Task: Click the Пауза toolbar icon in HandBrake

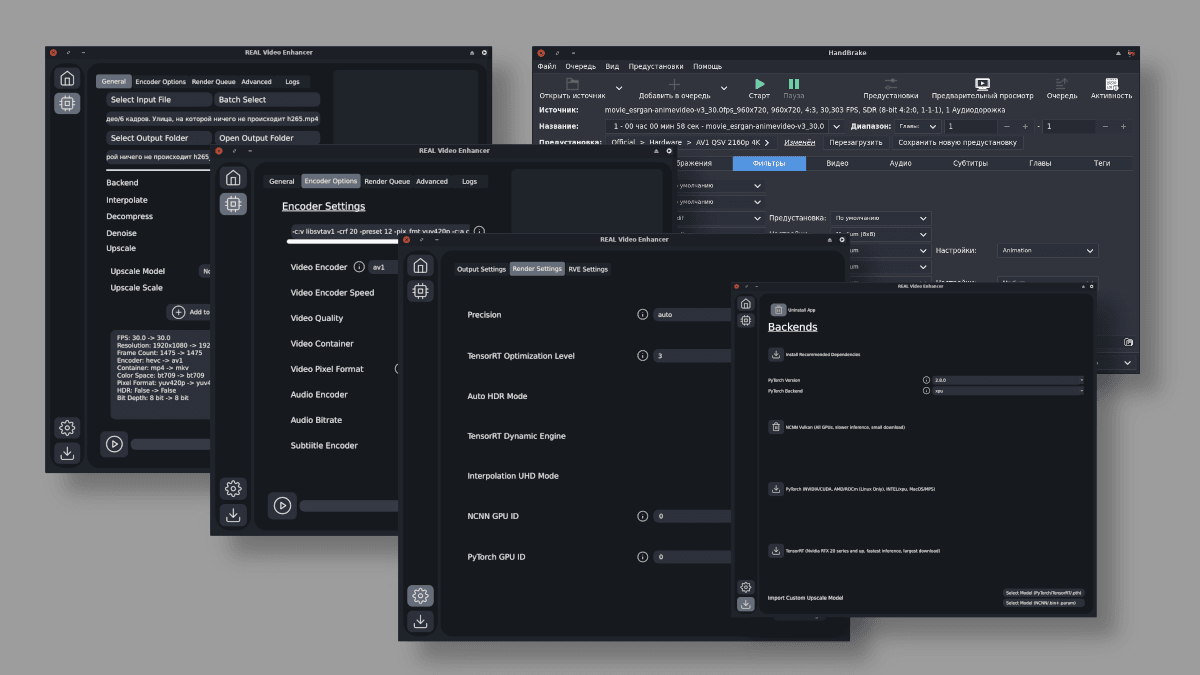Action: pos(794,84)
